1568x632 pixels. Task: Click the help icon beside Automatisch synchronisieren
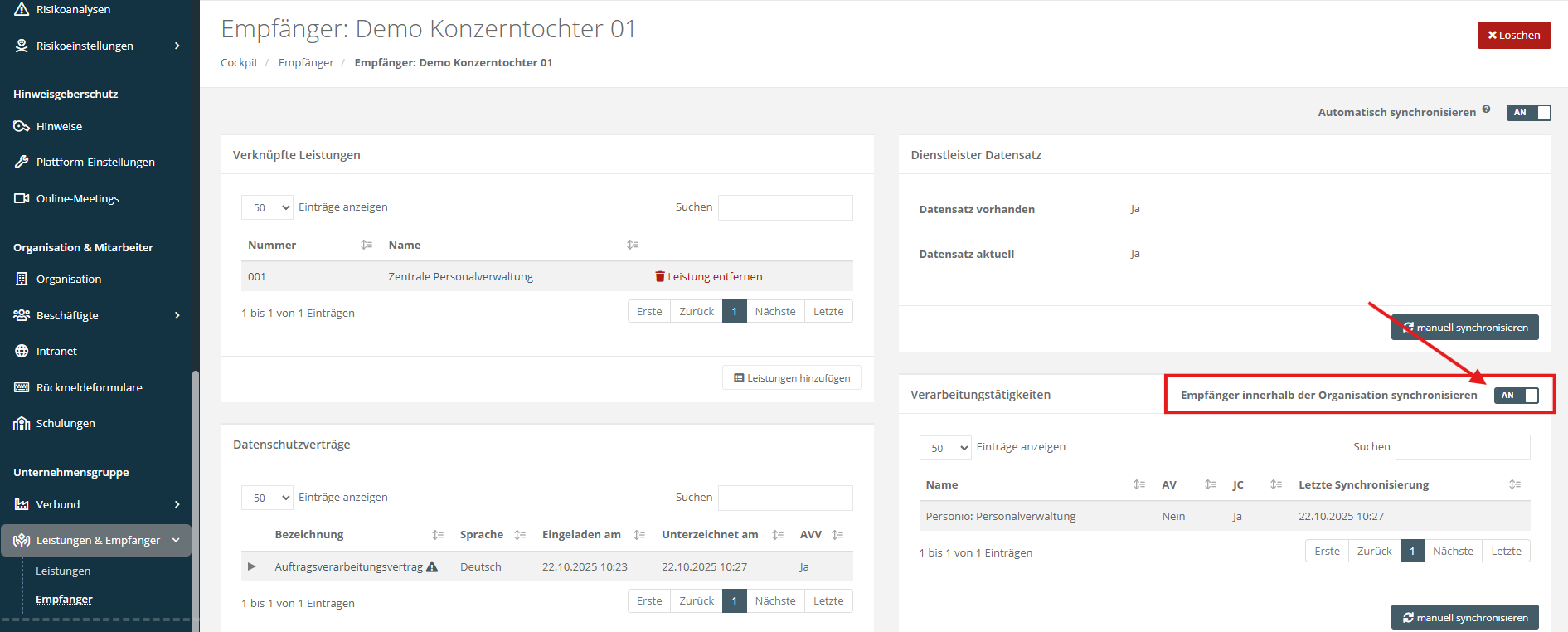[x=1486, y=109]
